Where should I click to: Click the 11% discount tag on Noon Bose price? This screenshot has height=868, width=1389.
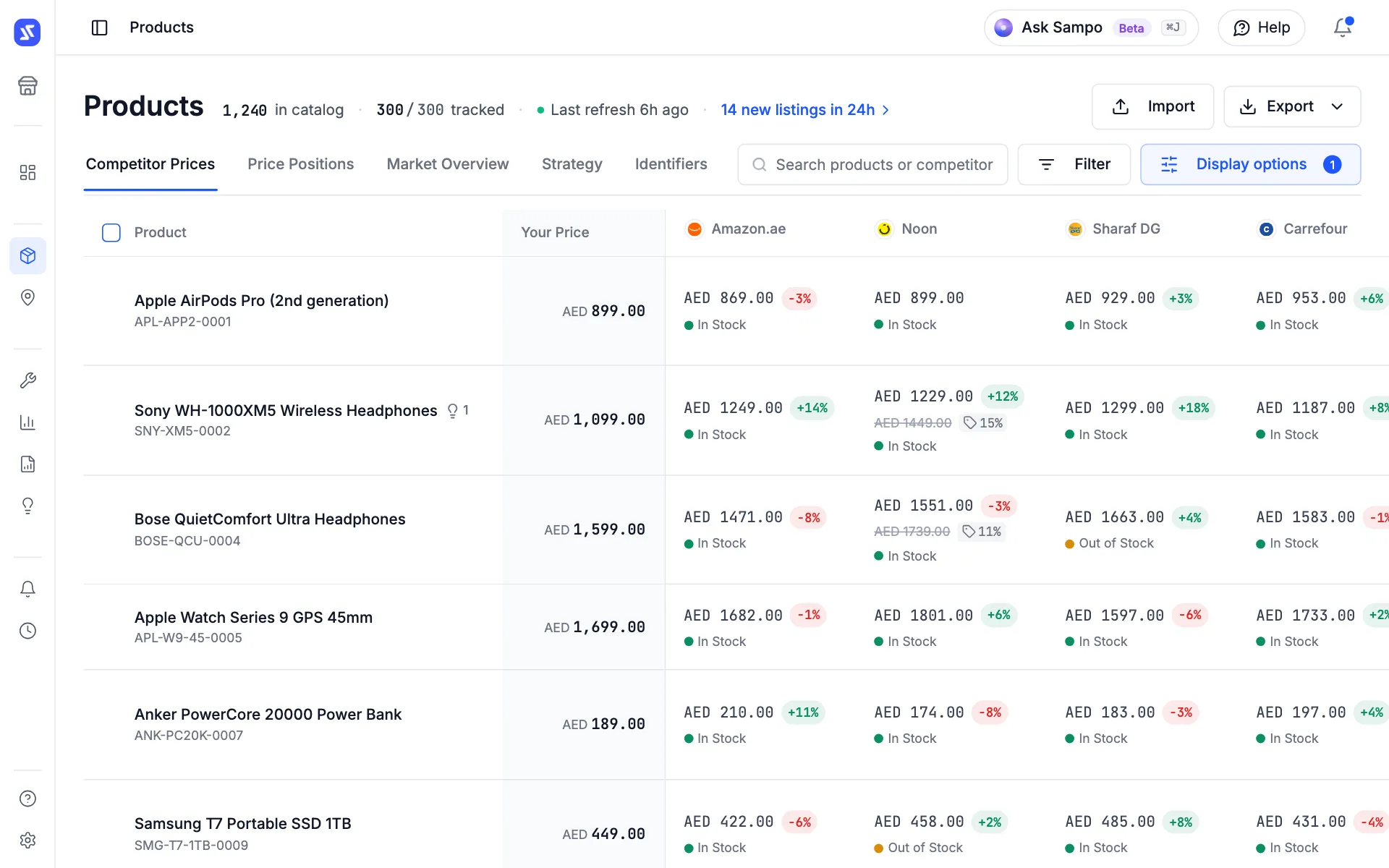pyautogui.click(x=982, y=532)
